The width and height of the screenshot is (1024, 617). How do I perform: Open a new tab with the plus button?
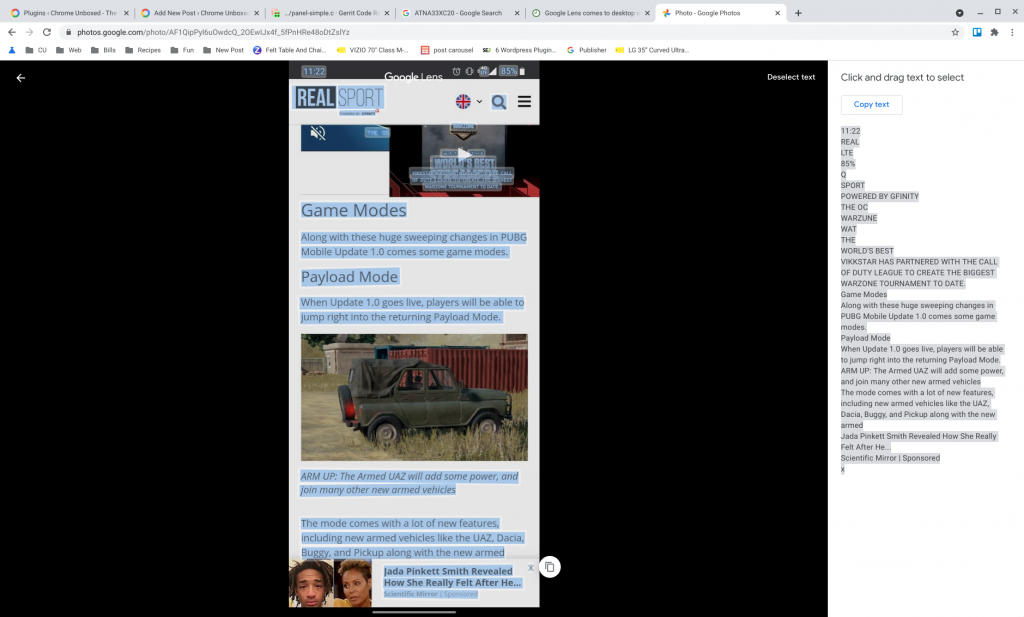pos(798,13)
